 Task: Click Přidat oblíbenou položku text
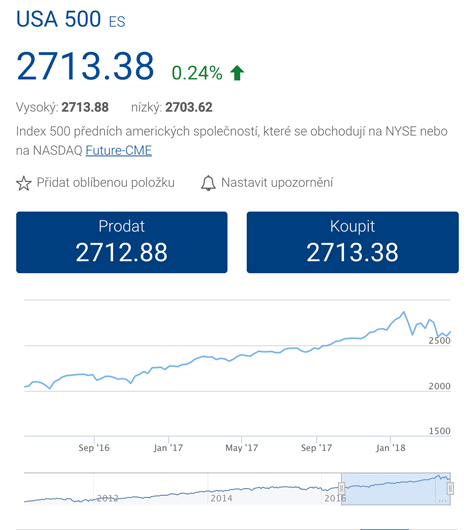[105, 183]
